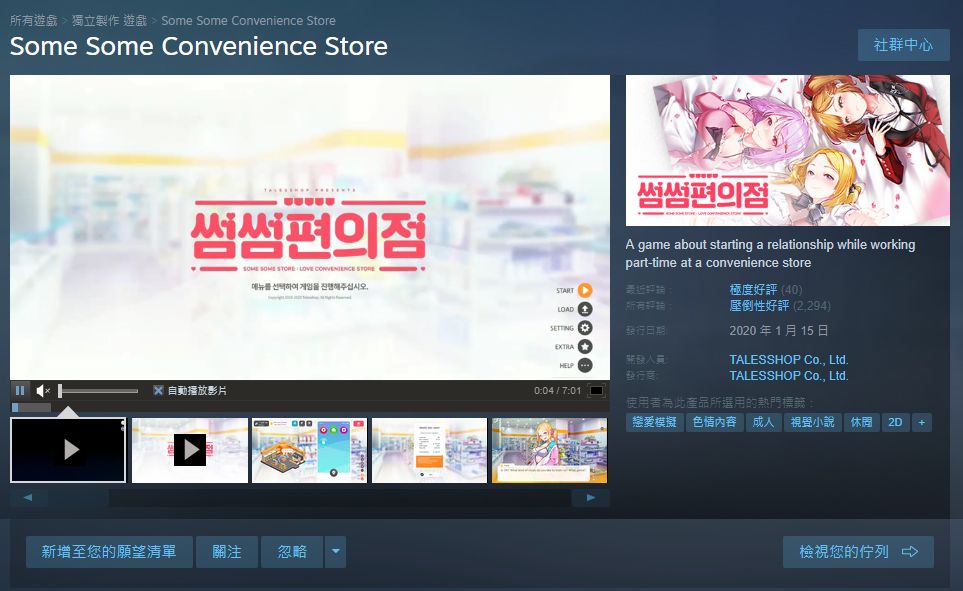
Task: Open recent reviews 極度好評 link
Action: pos(754,289)
